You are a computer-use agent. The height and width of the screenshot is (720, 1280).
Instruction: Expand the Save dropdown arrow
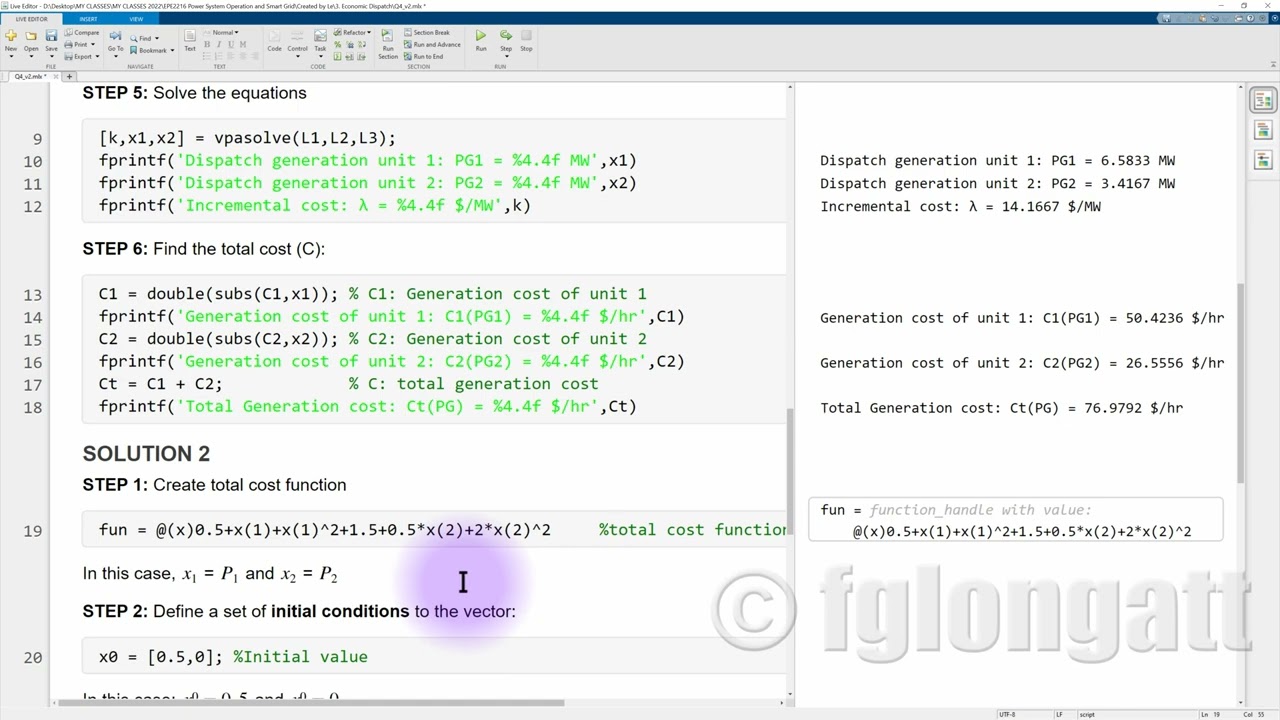point(51,57)
